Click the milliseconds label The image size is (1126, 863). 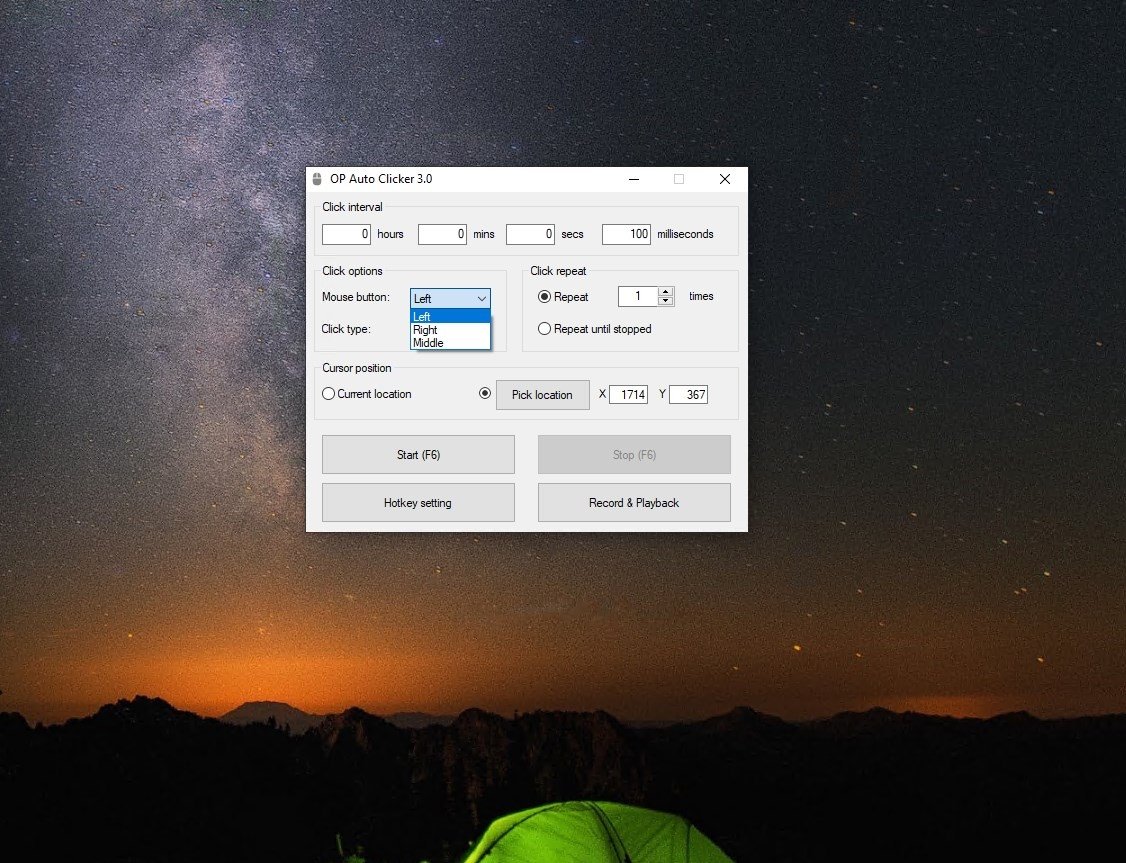(685, 234)
